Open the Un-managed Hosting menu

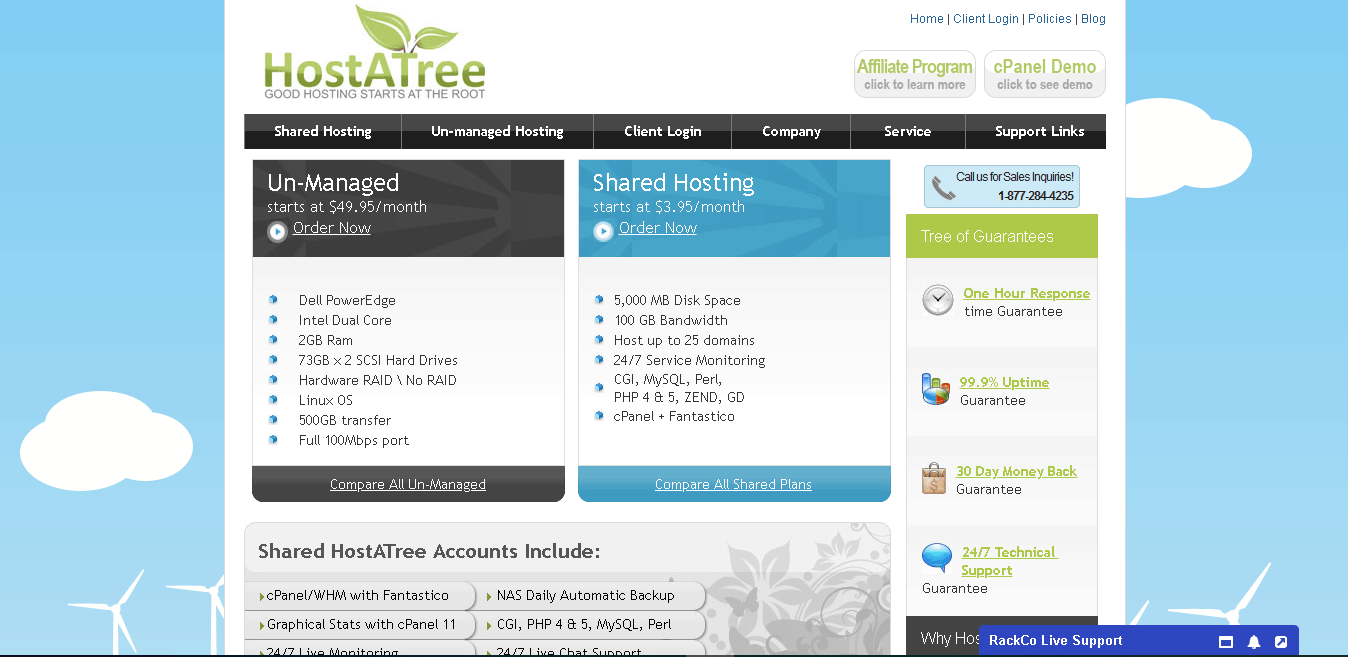point(497,131)
